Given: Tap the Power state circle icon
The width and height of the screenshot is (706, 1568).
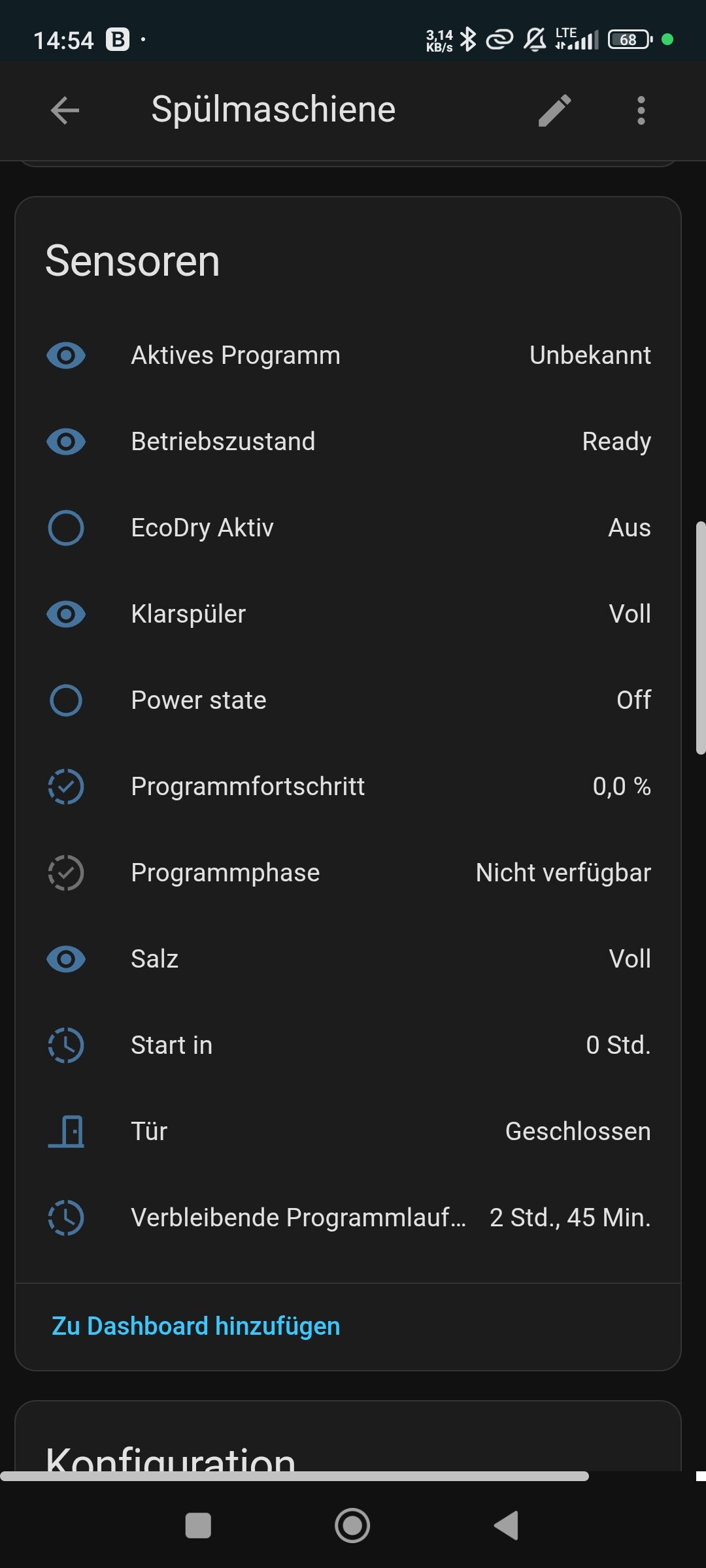Looking at the screenshot, I should pos(66,700).
